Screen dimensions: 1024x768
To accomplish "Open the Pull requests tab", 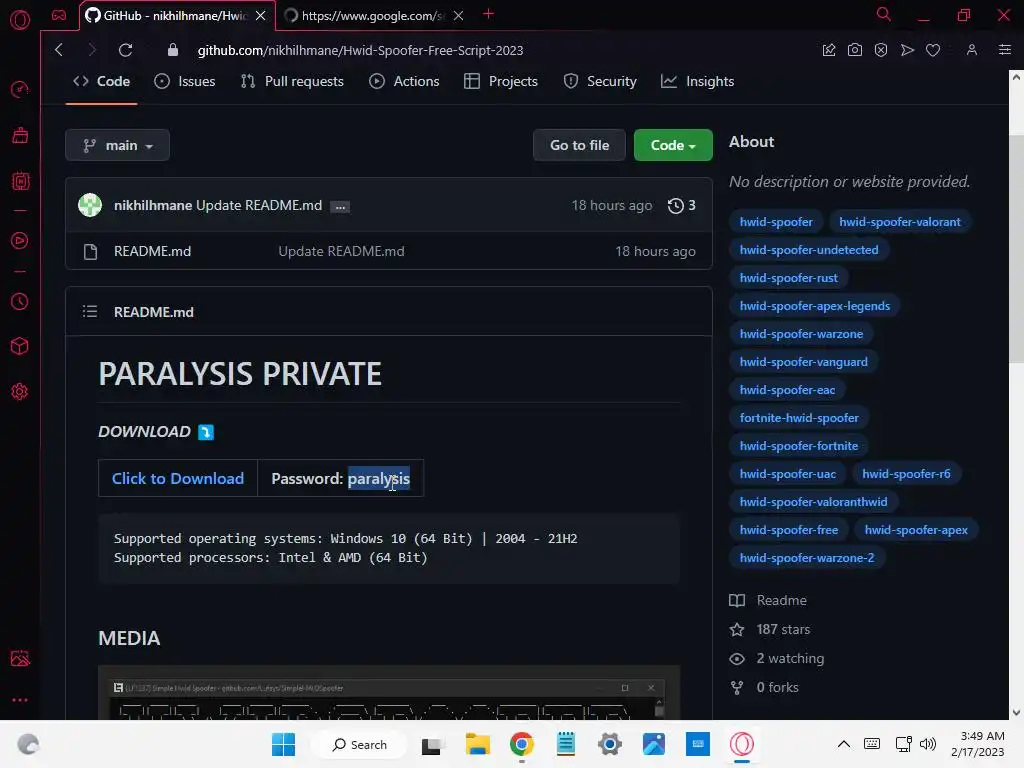I will [292, 82].
